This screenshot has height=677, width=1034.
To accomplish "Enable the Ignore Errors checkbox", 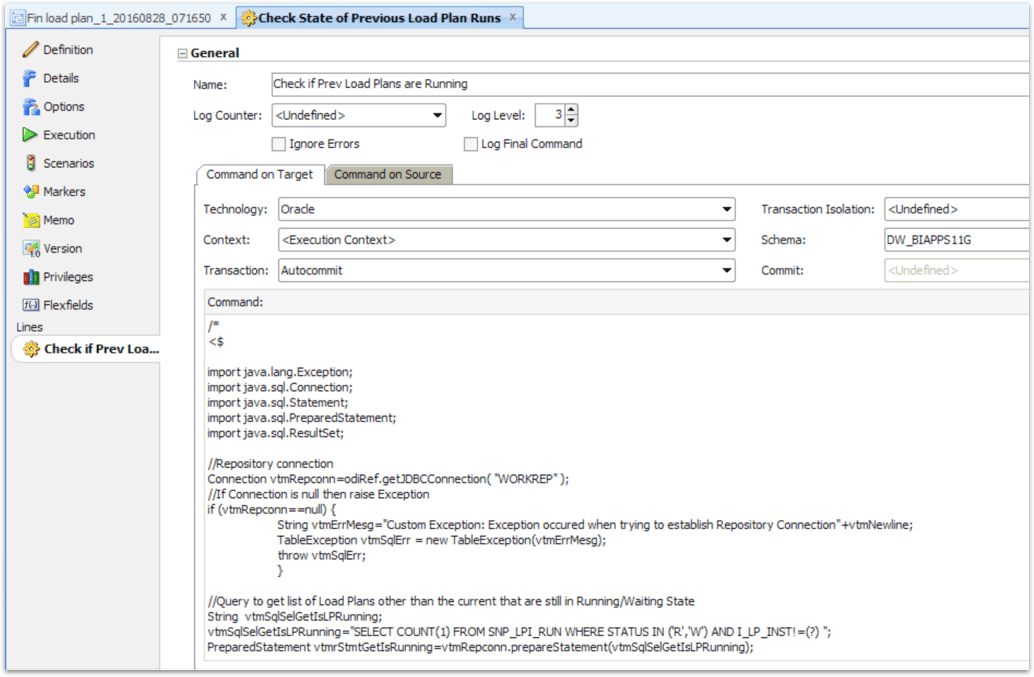I will (278, 143).
